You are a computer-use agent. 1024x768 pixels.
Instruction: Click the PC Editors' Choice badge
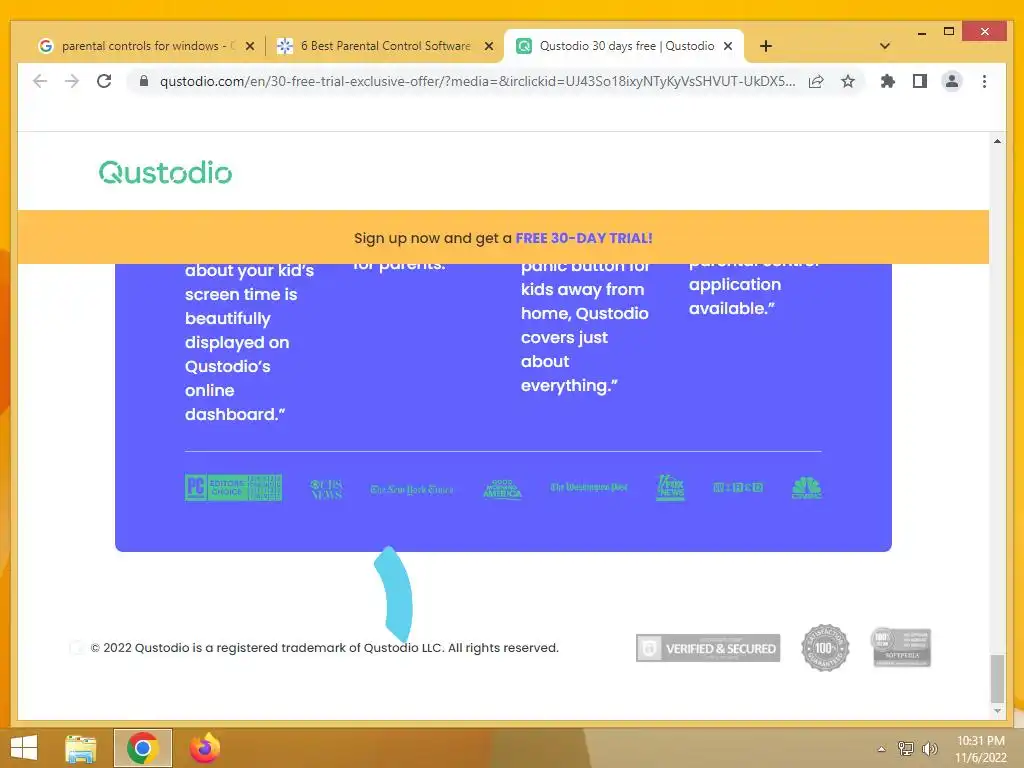[233, 488]
